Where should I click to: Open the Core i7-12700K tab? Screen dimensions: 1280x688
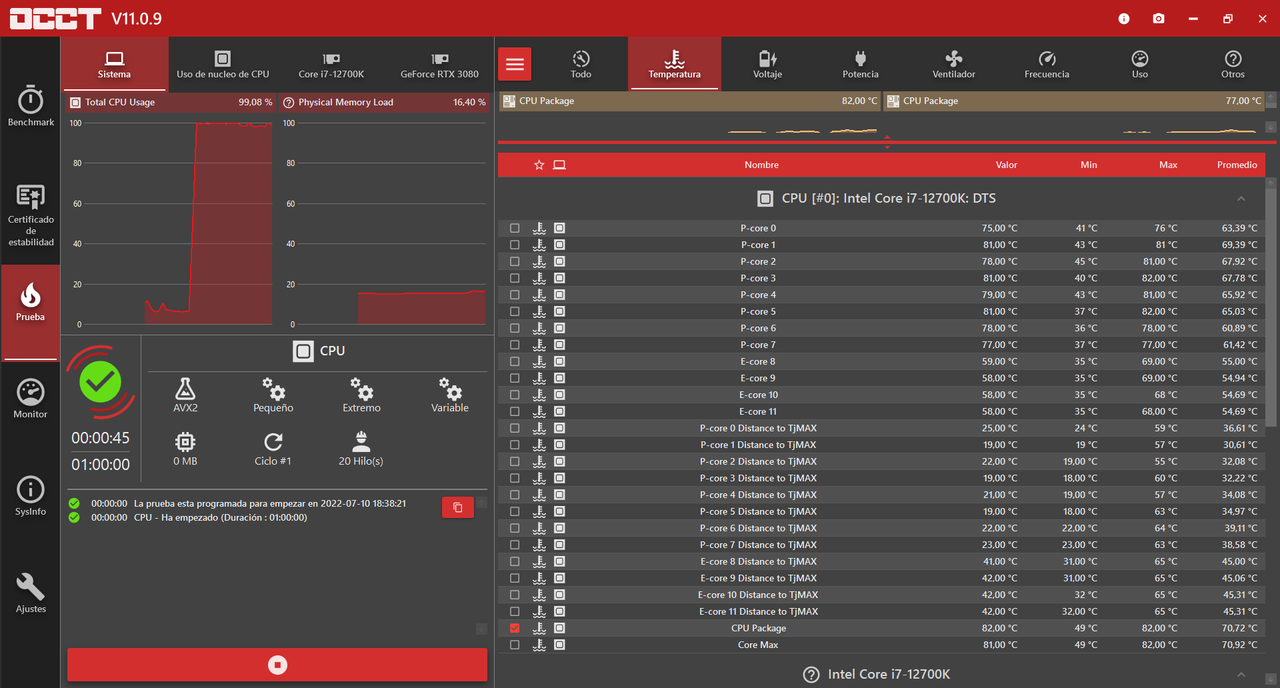pyautogui.click(x=331, y=64)
